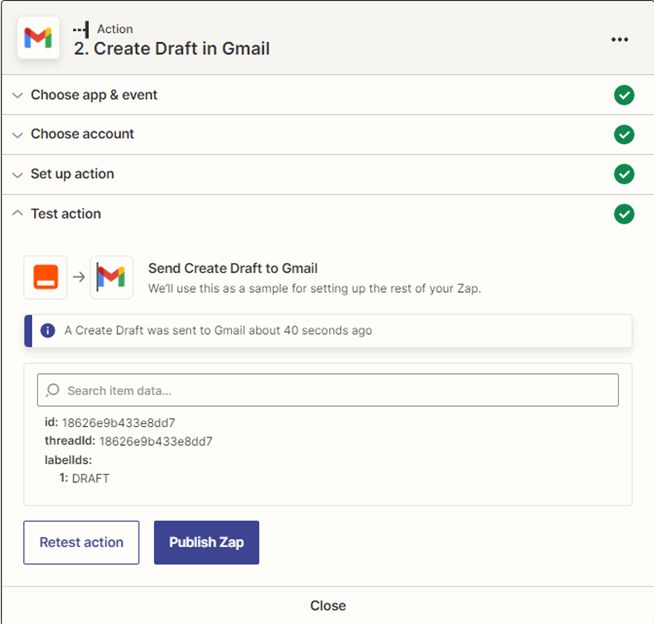This screenshot has height=624, width=654.
Task: Click the green checkmark for Test action
Action: point(624,214)
